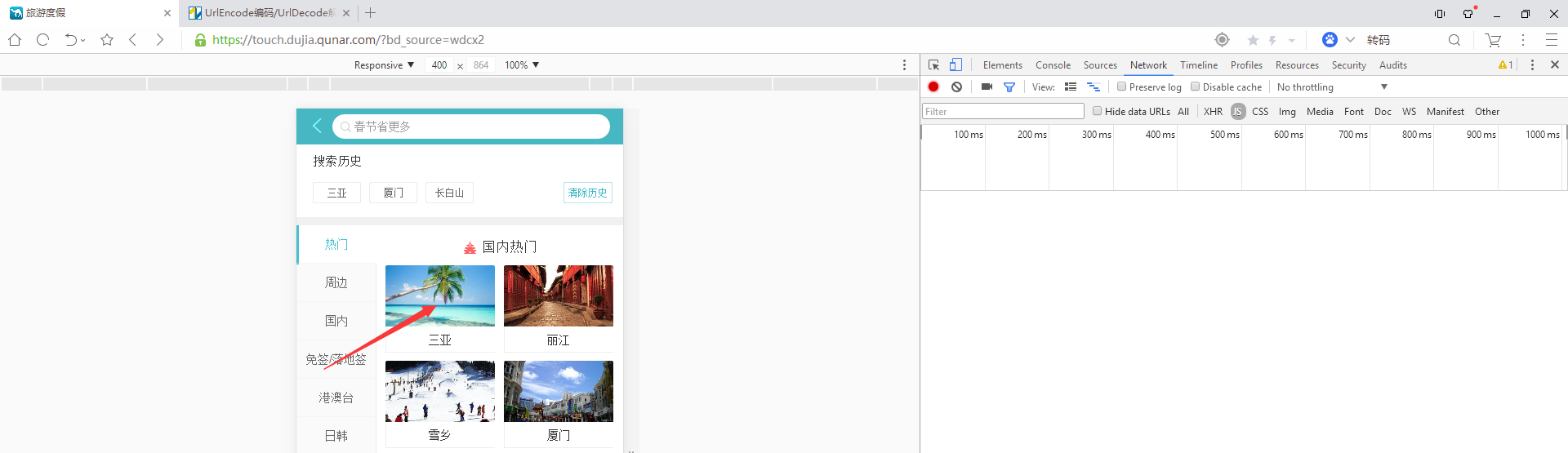Open the Sources tab
The image size is (1568, 453).
point(1100,65)
